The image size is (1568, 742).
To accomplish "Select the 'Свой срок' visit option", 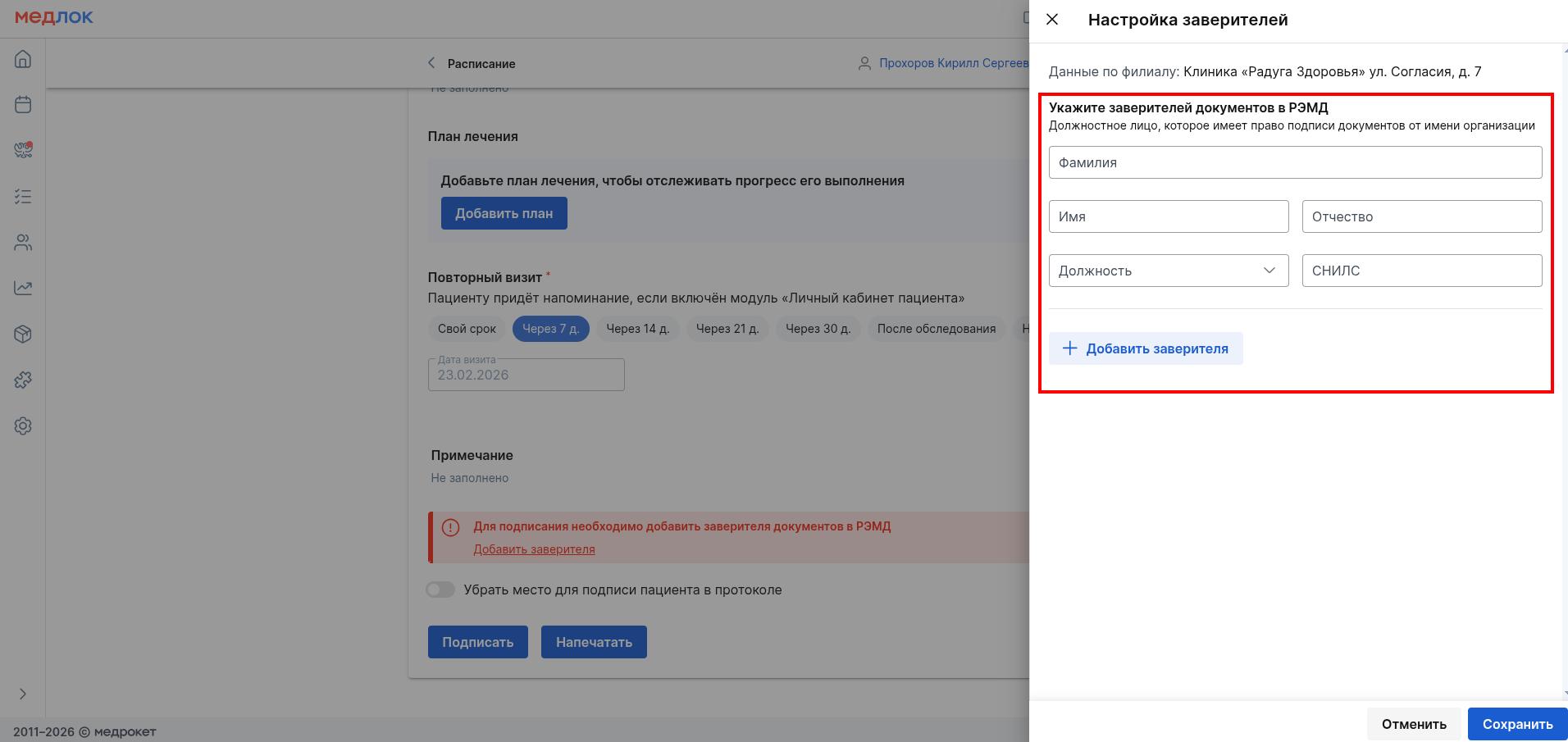I will 467,329.
